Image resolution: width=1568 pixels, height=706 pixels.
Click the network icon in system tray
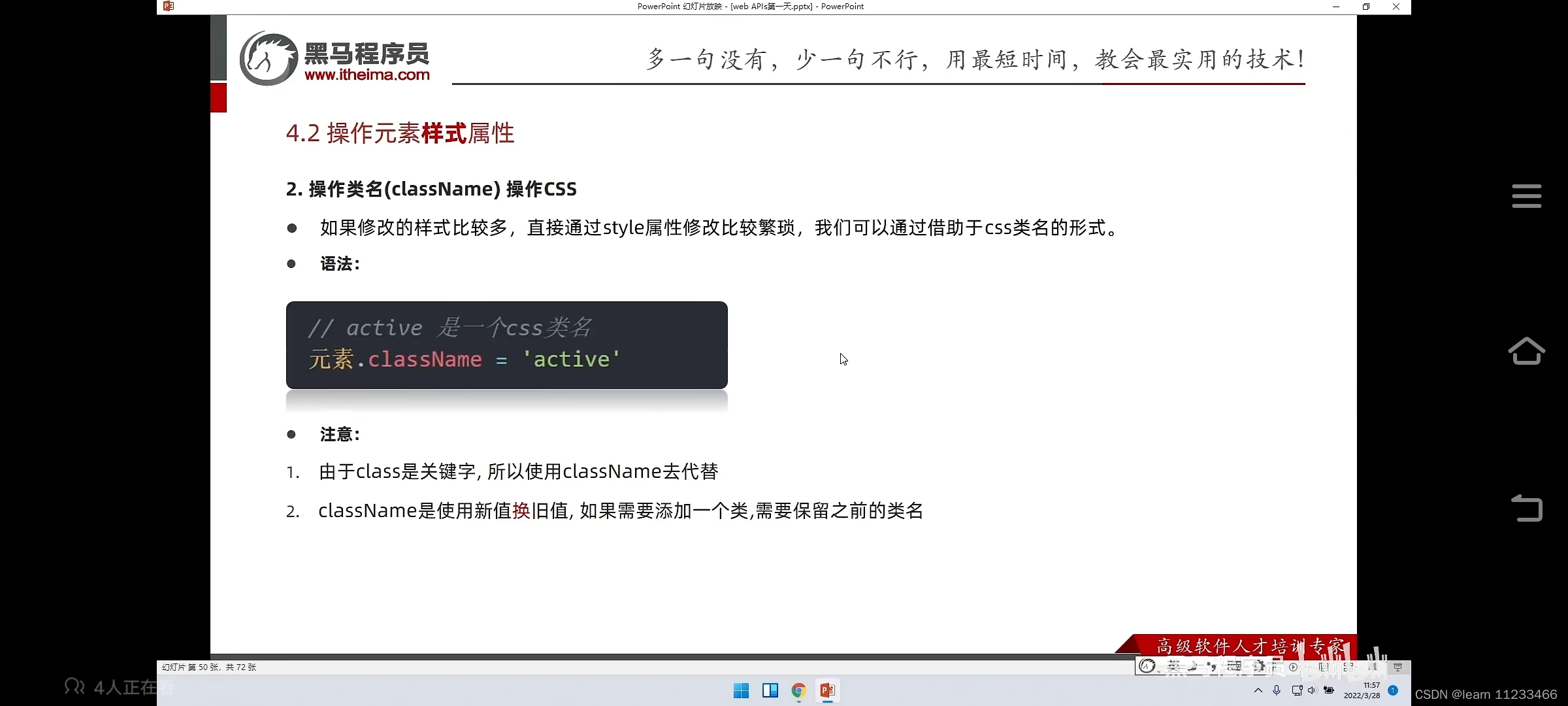point(1297,690)
